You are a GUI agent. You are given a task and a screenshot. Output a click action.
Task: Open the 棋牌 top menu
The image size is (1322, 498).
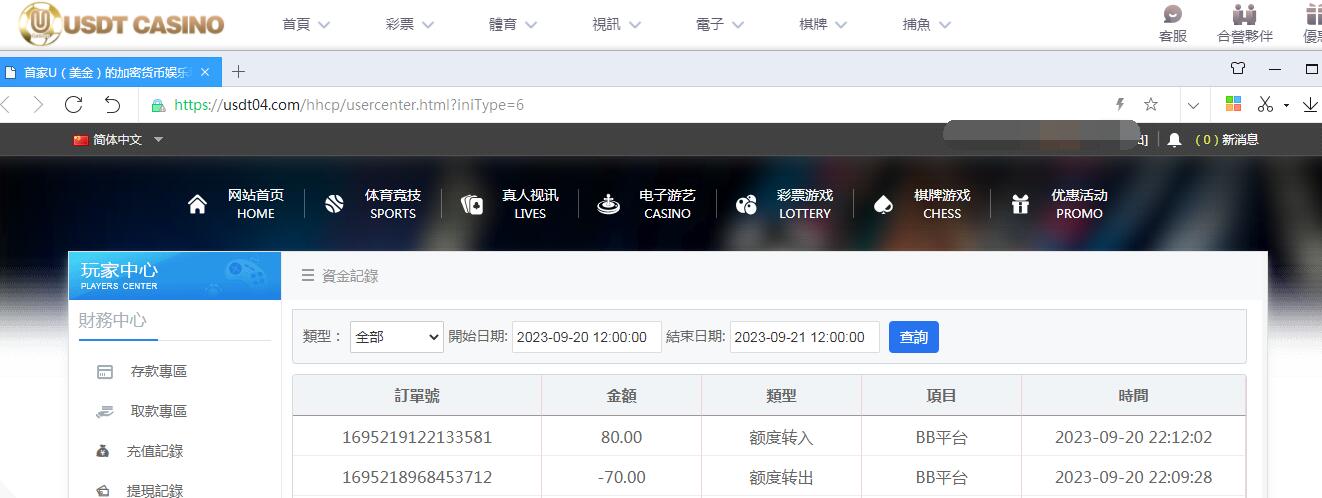click(x=823, y=24)
